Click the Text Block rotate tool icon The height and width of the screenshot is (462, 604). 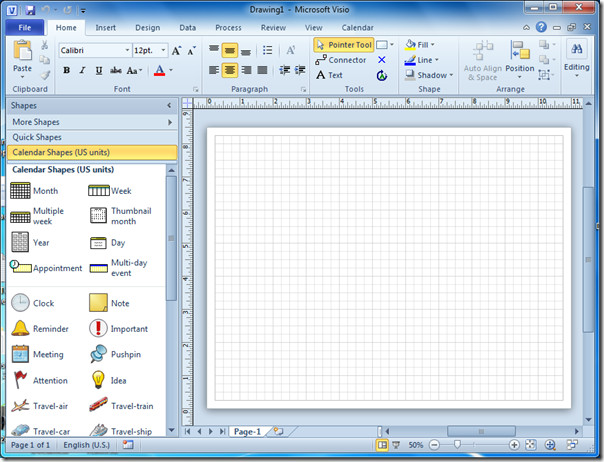(382, 75)
